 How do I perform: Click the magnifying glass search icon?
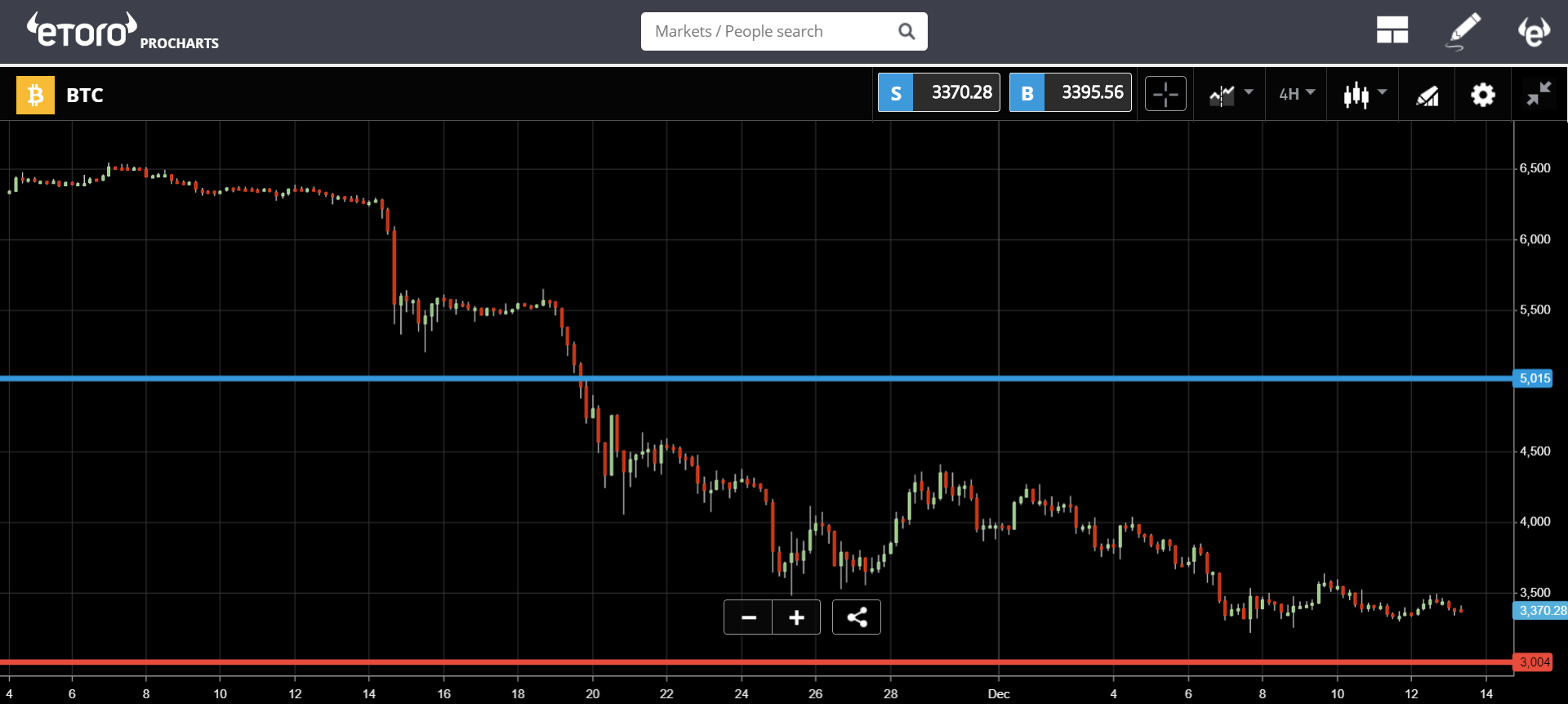pos(906,31)
